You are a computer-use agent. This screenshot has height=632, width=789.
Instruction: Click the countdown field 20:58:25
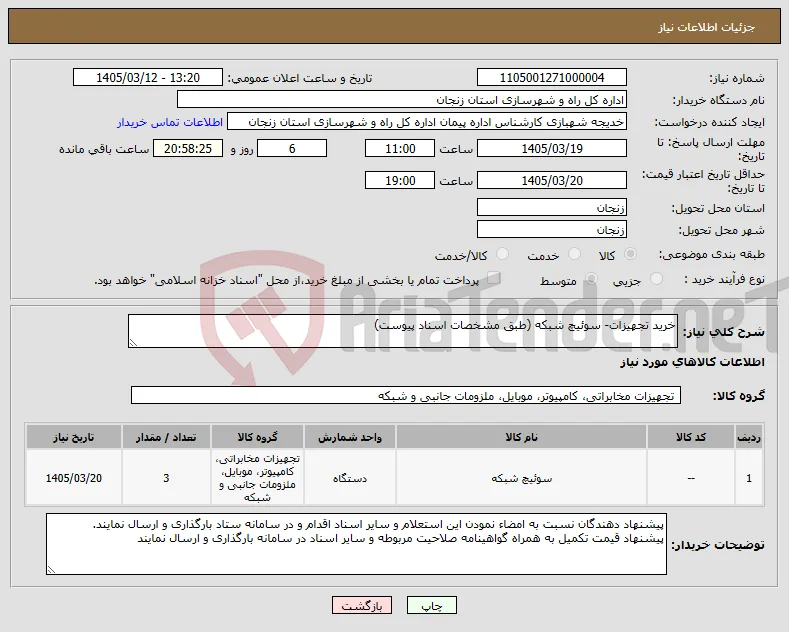(x=188, y=148)
